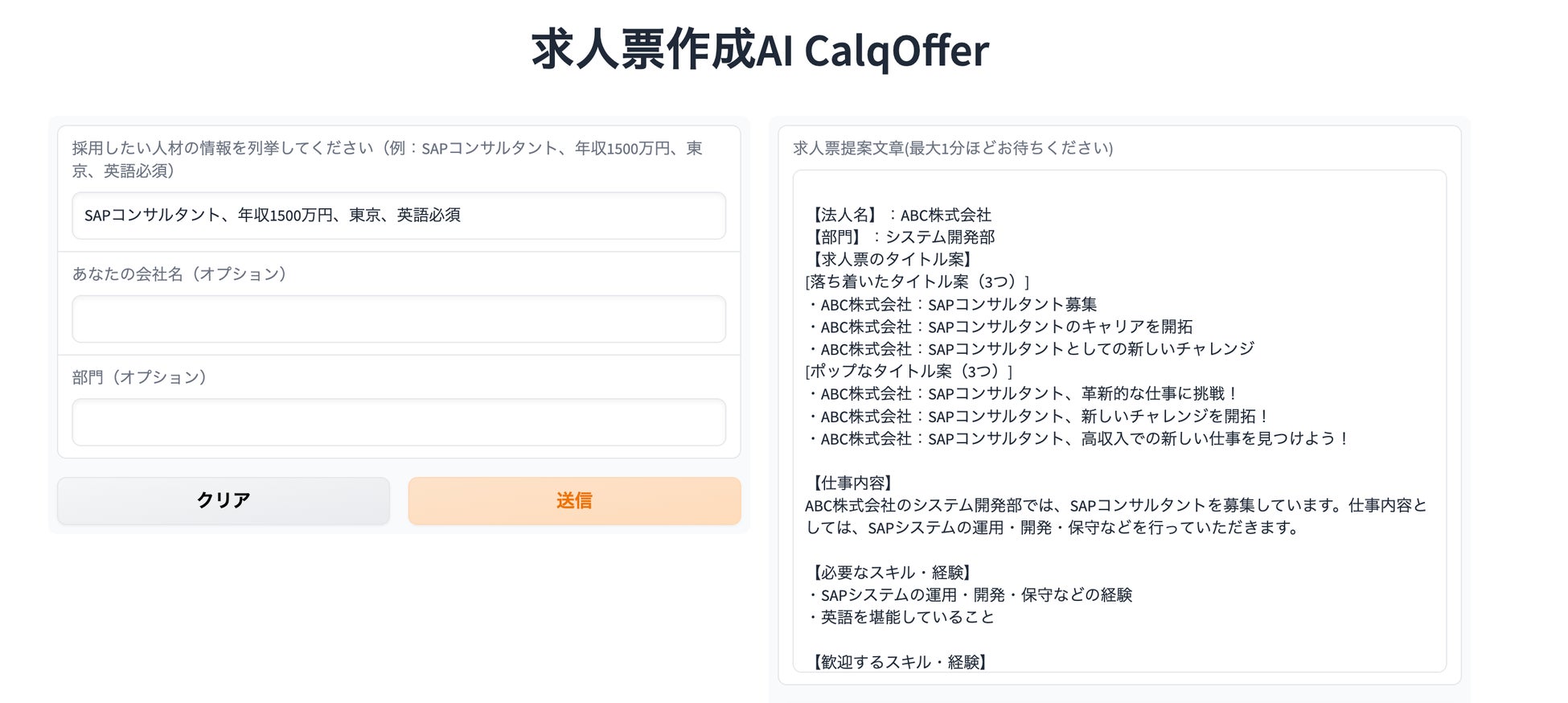Click the あなたの会社名（オプション） label
Viewport: 1568px width, 703px height.
tap(179, 274)
